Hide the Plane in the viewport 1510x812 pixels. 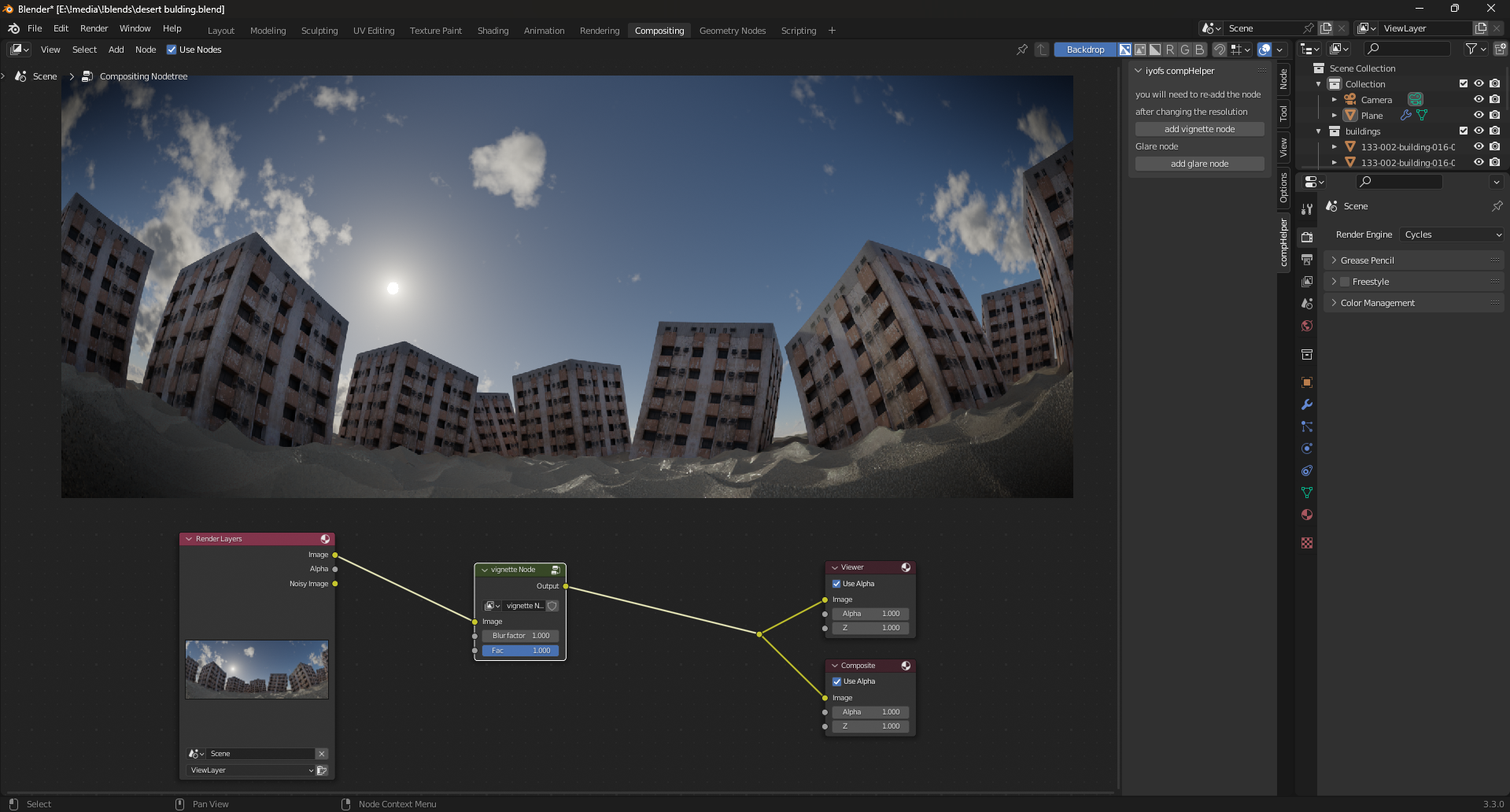tap(1479, 115)
